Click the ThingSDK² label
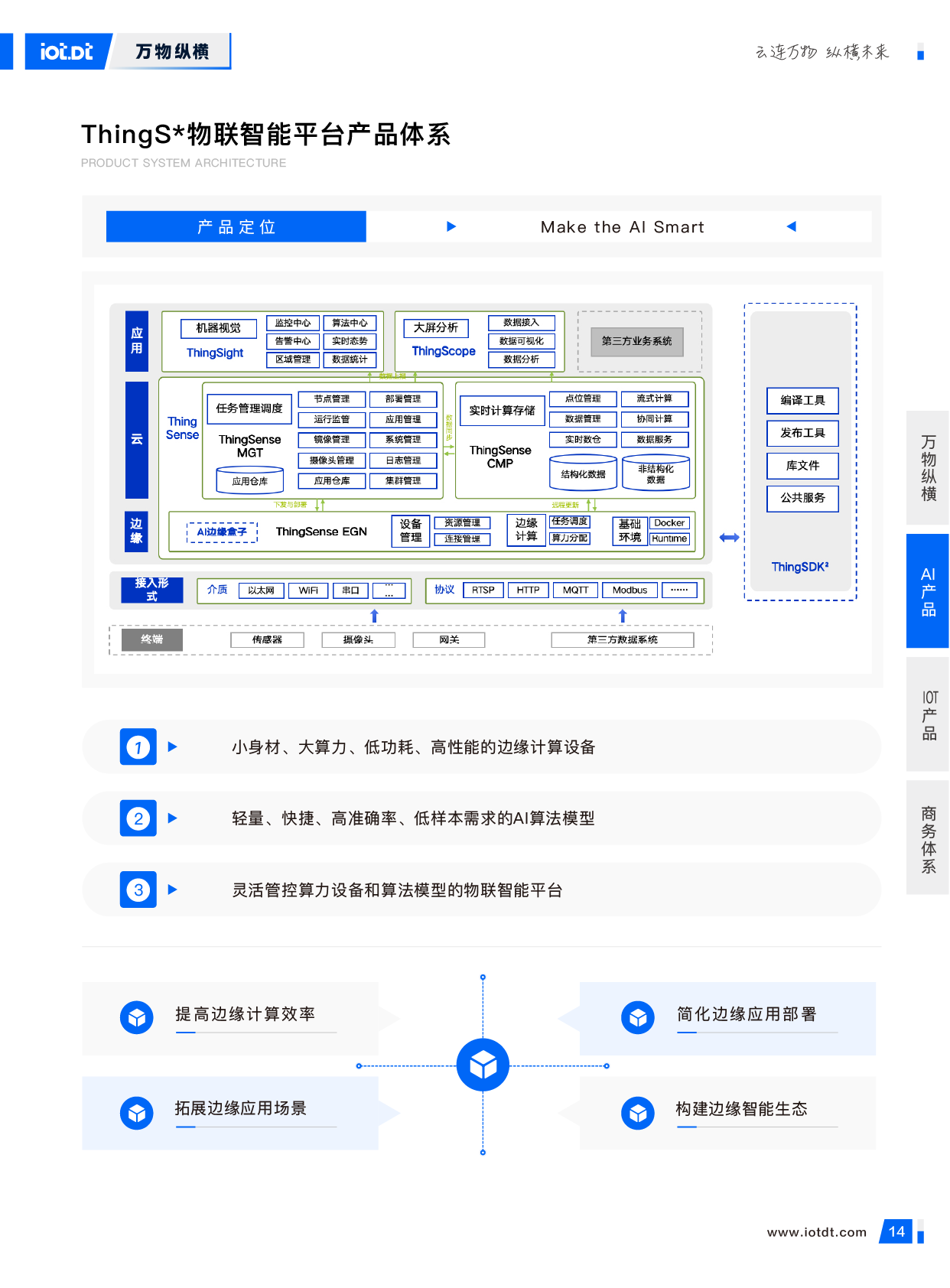Image resolution: width=950 pixels, height=1288 pixels. pos(800,567)
